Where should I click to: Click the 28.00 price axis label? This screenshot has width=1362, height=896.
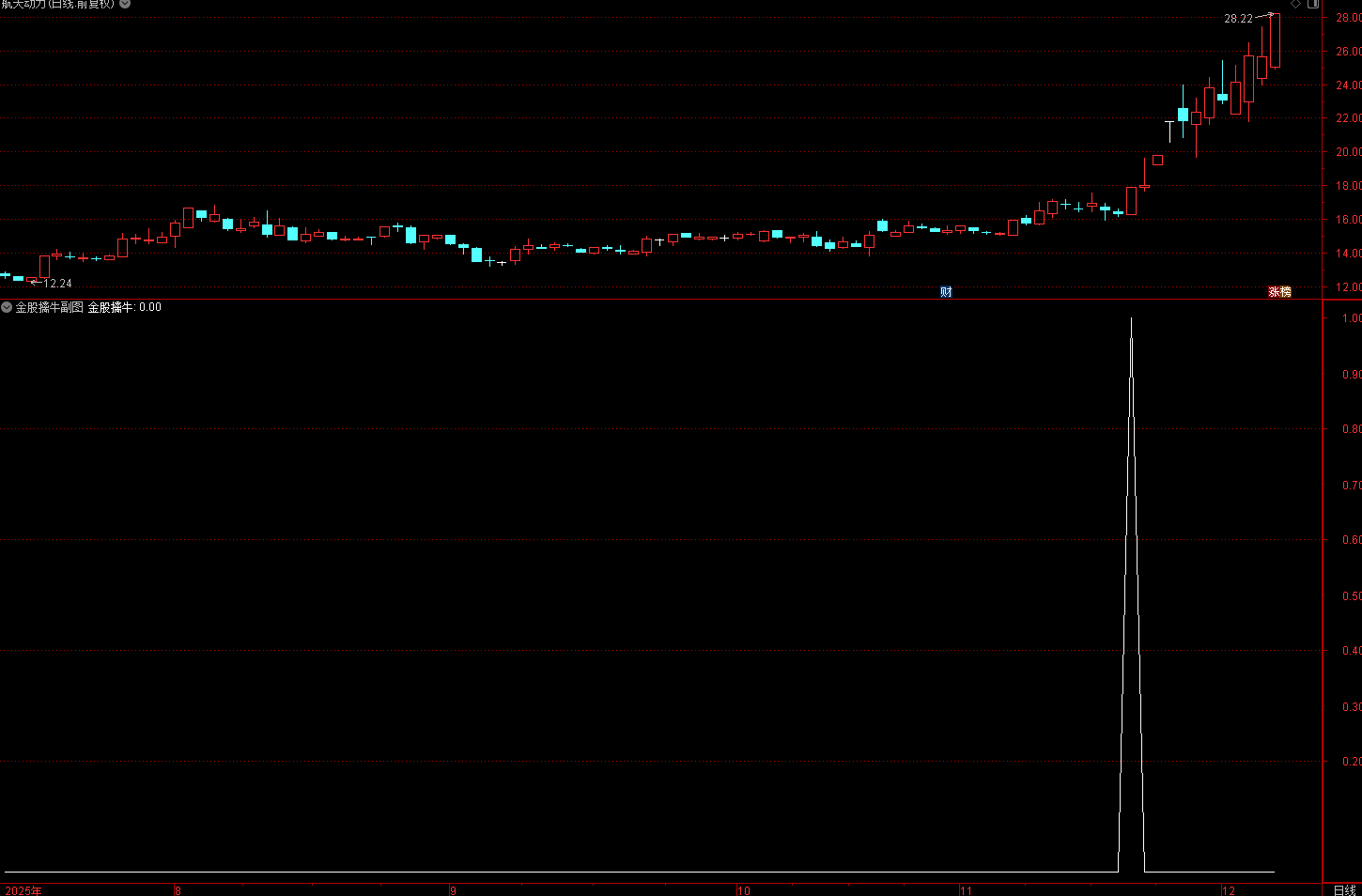coord(1349,18)
